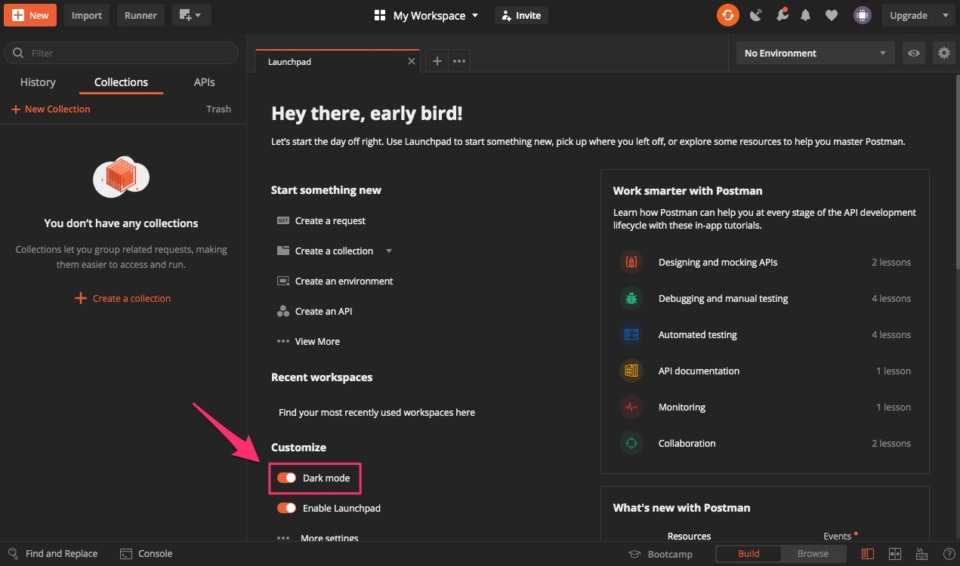Click the Find and Replace magnifier icon

13,553
